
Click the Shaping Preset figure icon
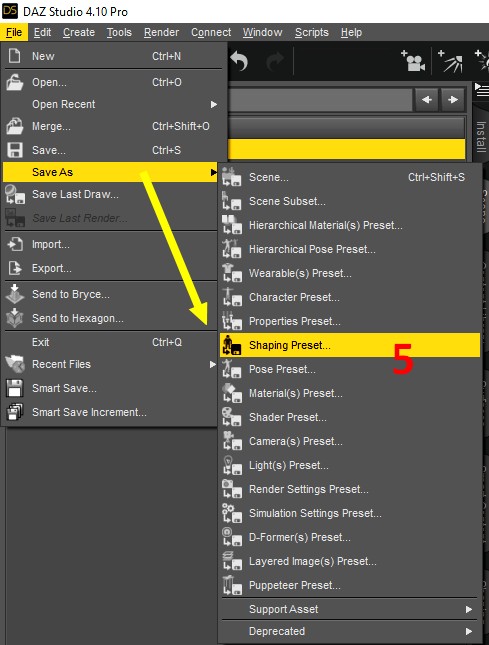pyautogui.click(x=232, y=345)
